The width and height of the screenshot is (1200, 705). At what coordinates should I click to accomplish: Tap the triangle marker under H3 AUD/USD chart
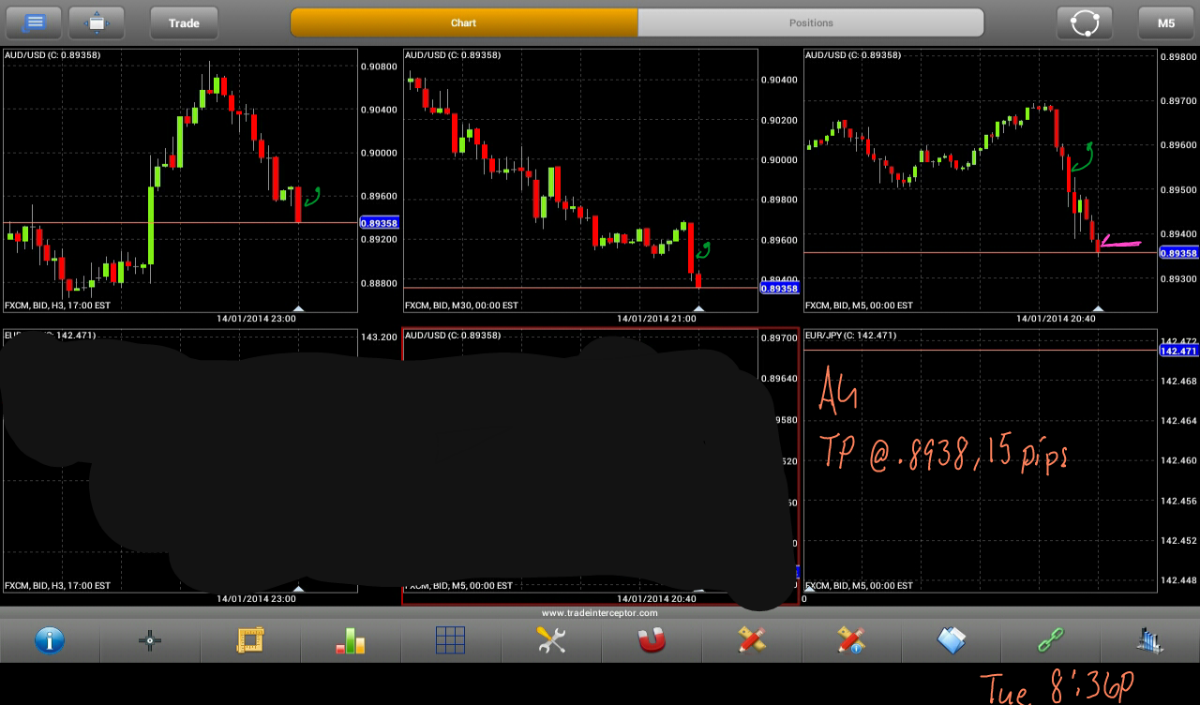298,308
